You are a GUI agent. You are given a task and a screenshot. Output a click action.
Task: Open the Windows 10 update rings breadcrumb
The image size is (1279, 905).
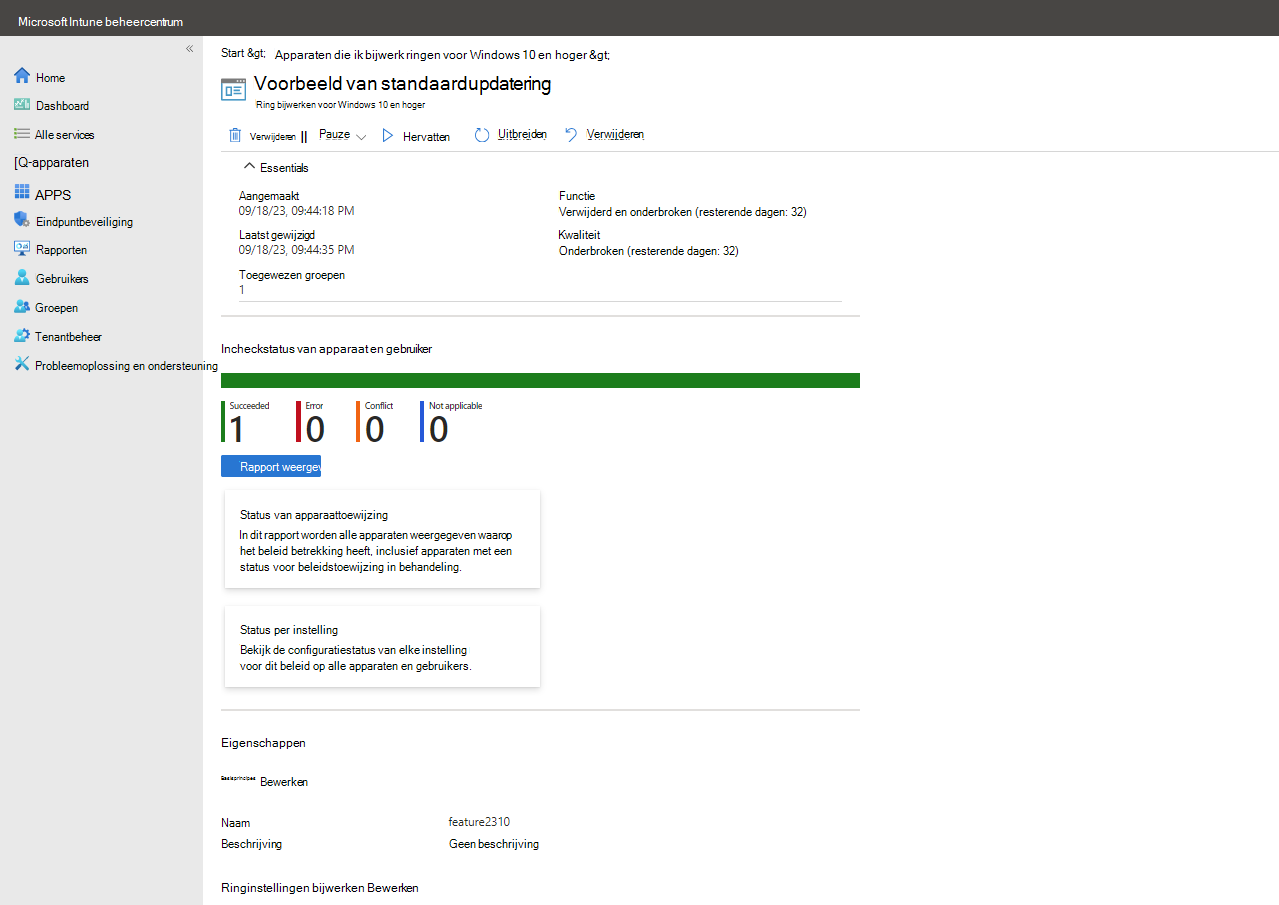click(x=442, y=55)
